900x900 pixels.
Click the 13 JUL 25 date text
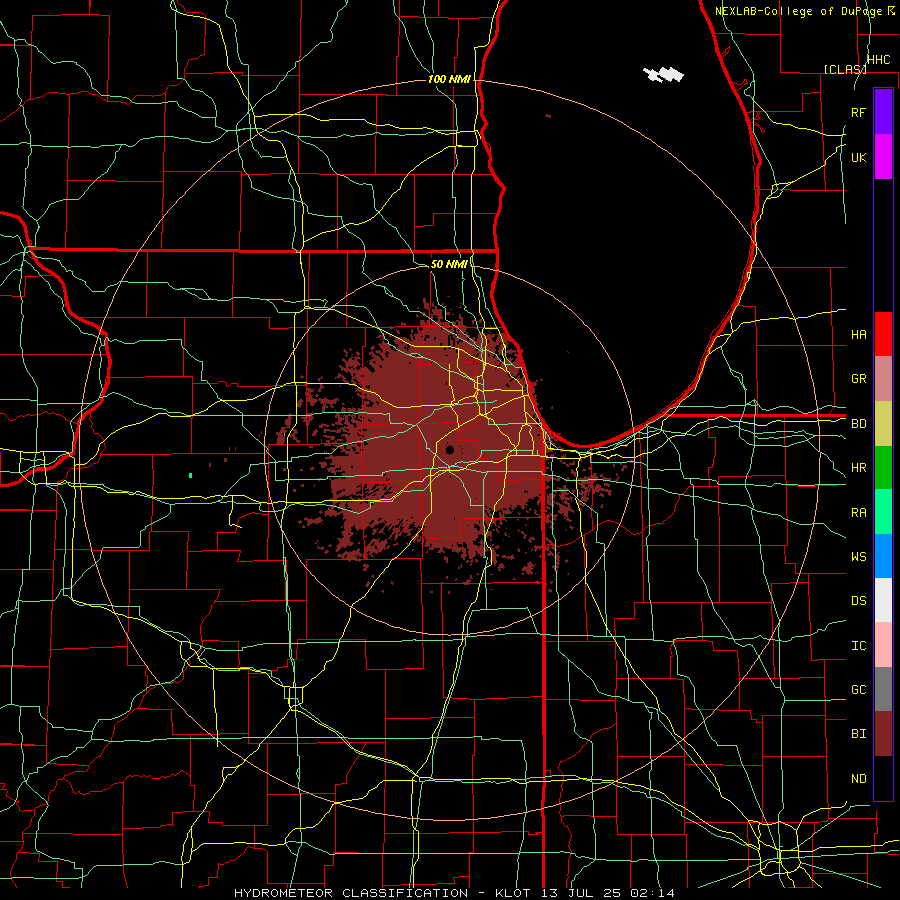(x=582, y=893)
